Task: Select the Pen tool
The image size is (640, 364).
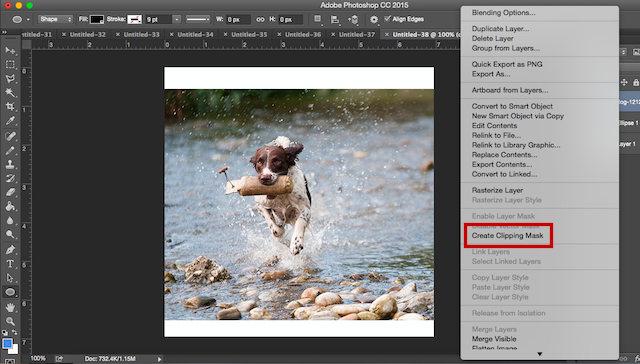Action: pyautogui.click(x=10, y=249)
